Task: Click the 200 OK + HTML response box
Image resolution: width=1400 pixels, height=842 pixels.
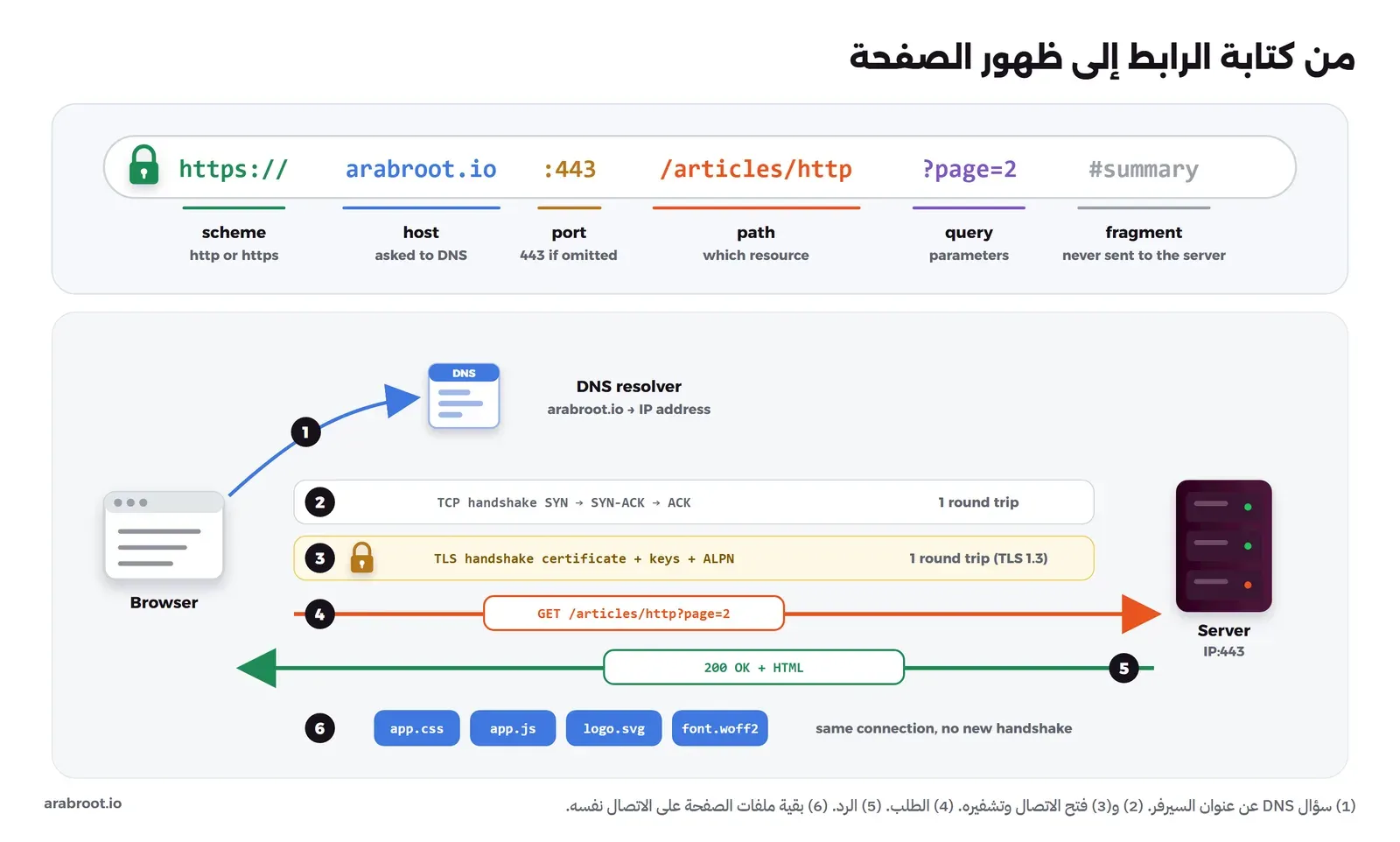Action: click(x=753, y=667)
